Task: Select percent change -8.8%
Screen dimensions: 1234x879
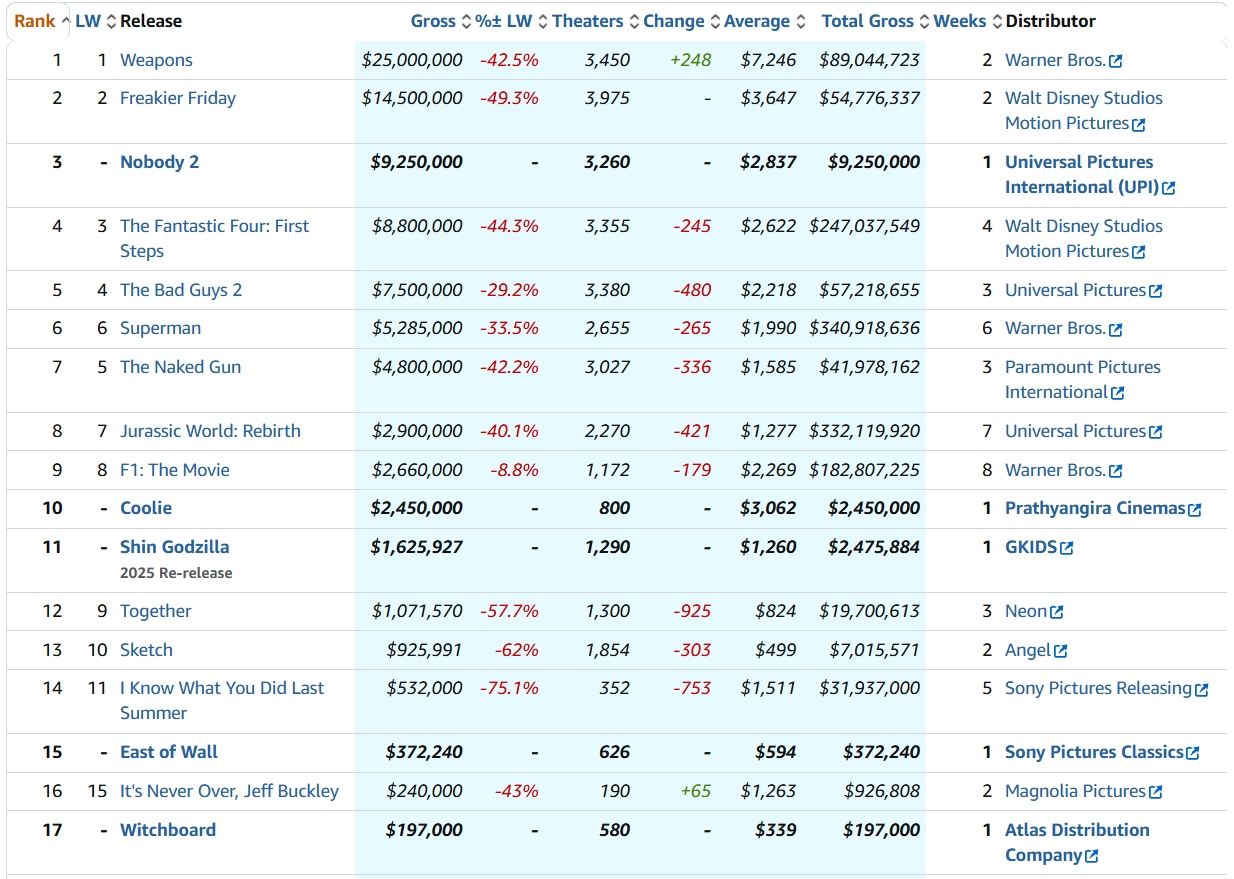Action: coord(513,470)
